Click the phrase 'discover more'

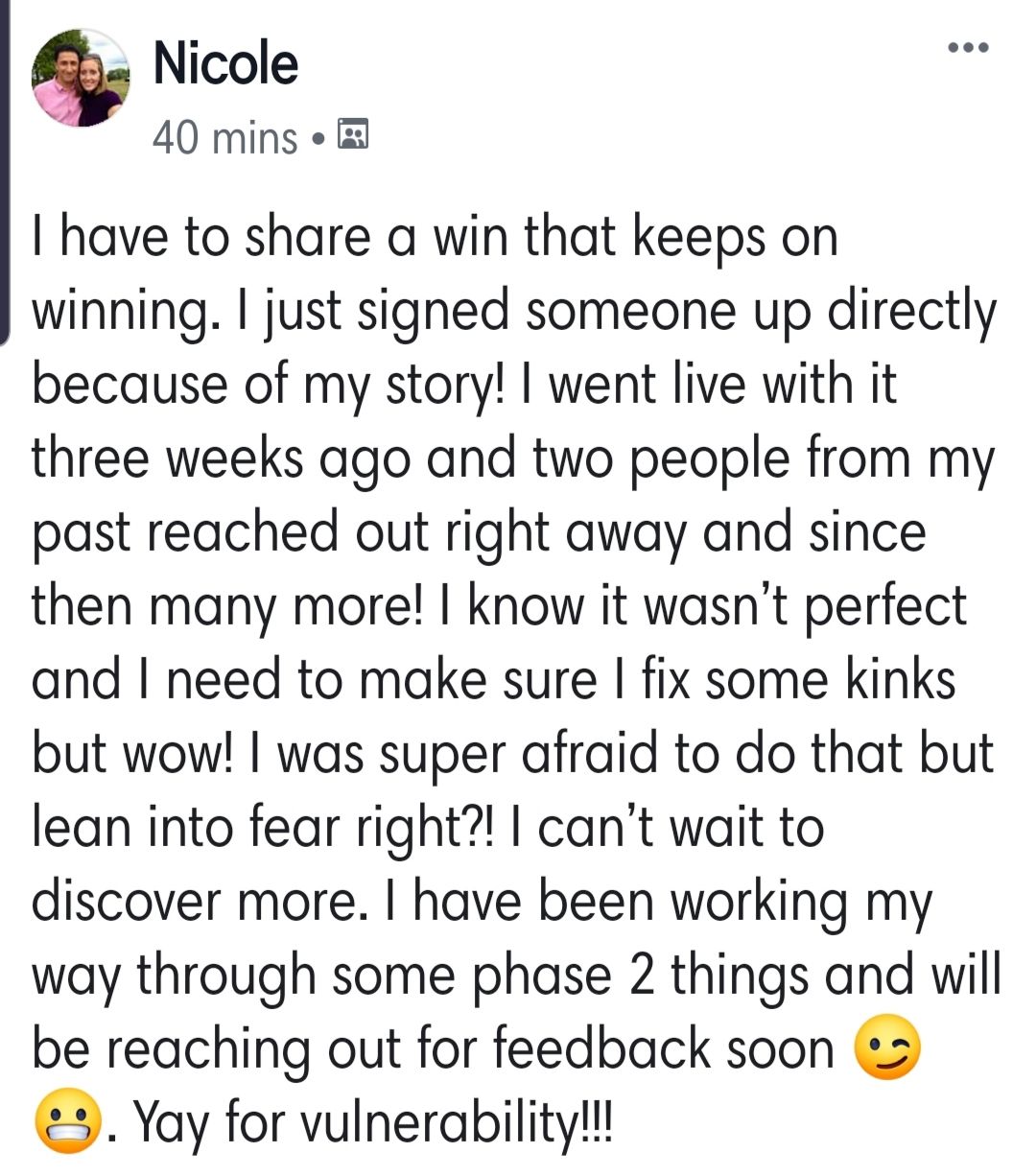click(198, 902)
